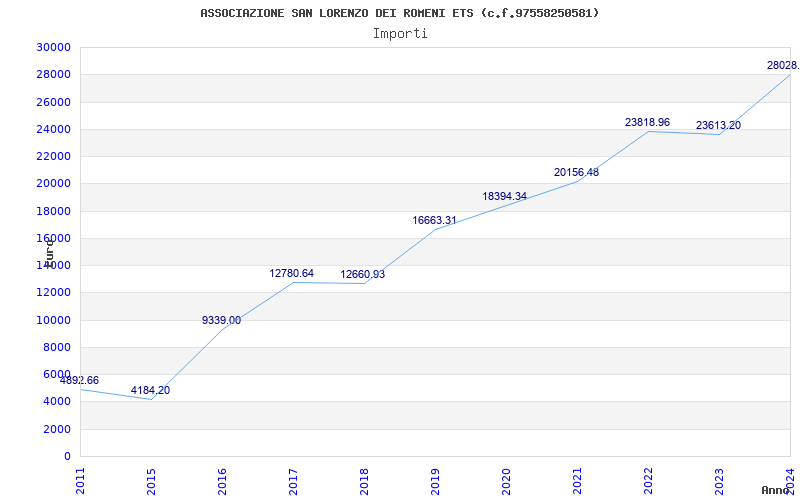This screenshot has height=500, width=800.
Task: Click the x-axis year 2022
Action: [648, 481]
